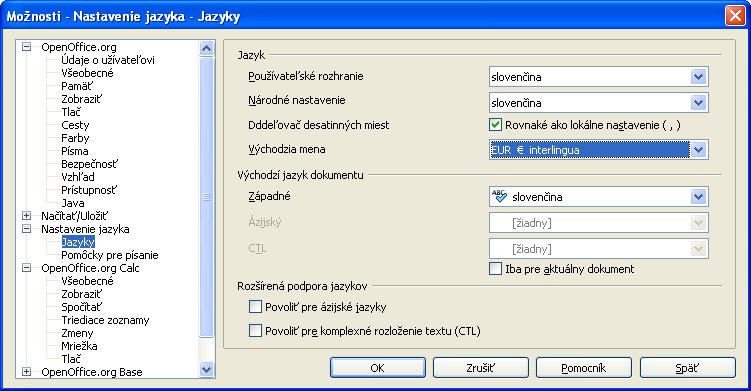This screenshot has height=391, width=751.
Task: Click the tree scrollbar up arrow
Action: coord(206,48)
